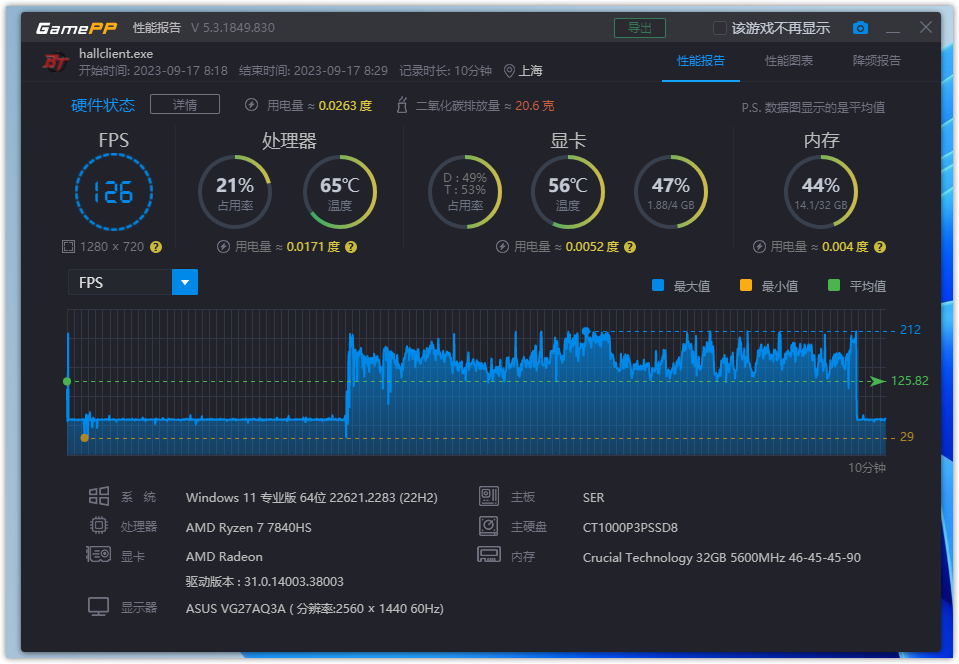Click the 导出 export button

(x=640, y=28)
